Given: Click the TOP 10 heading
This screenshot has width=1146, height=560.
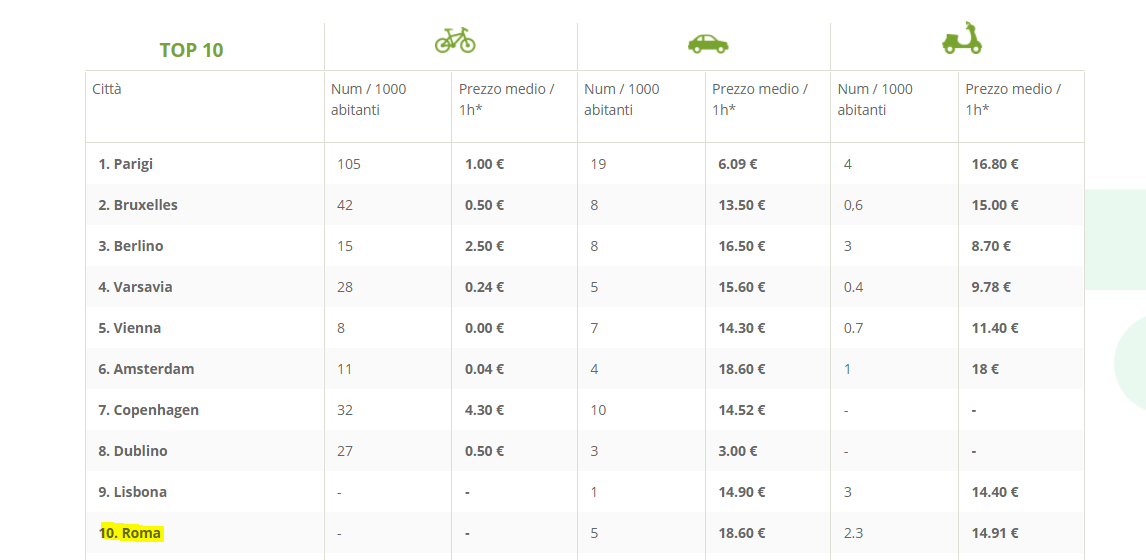Looking at the screenshot, I should 191,50.
